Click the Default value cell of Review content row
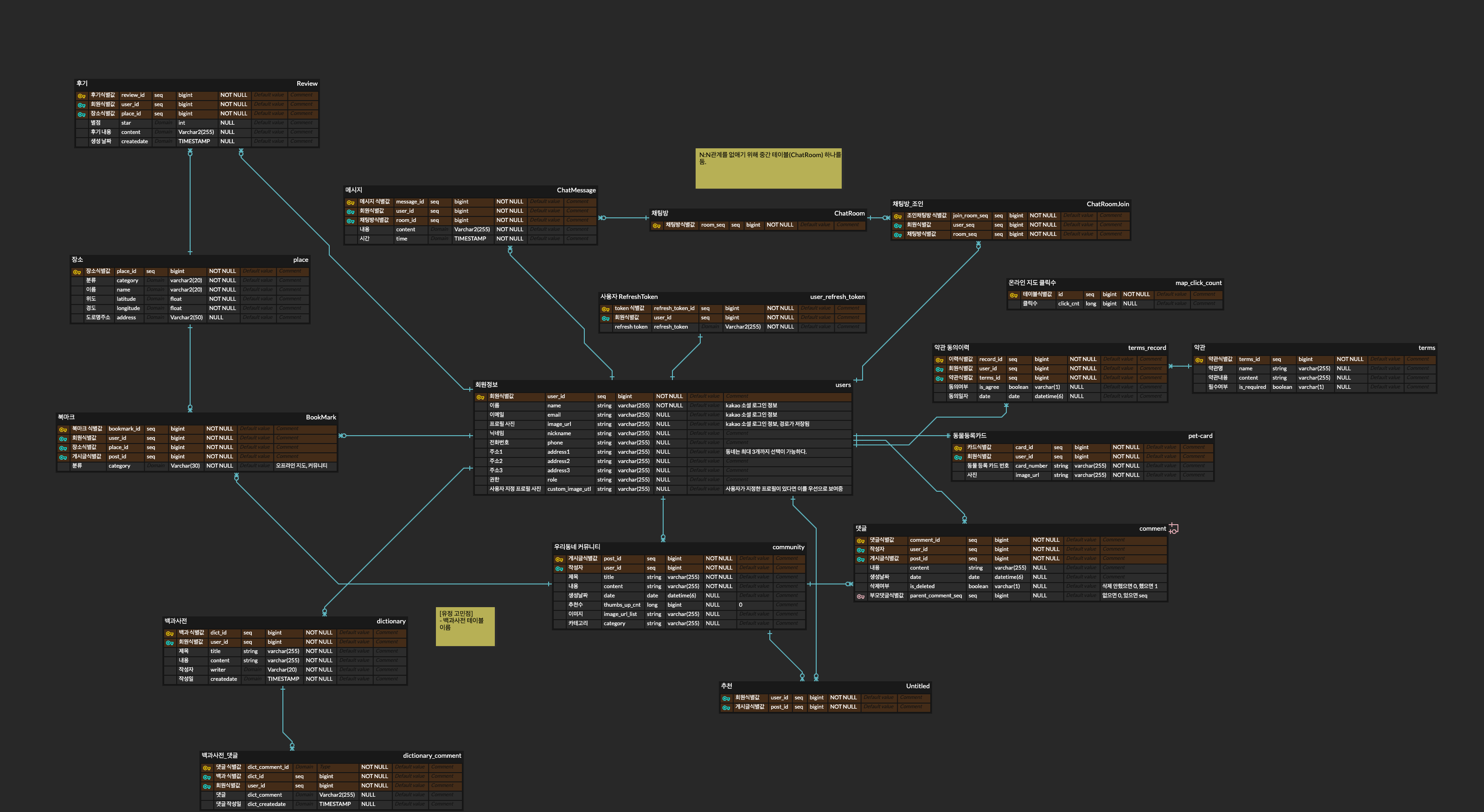This screenshot has width=1484, height=812. 268,132
